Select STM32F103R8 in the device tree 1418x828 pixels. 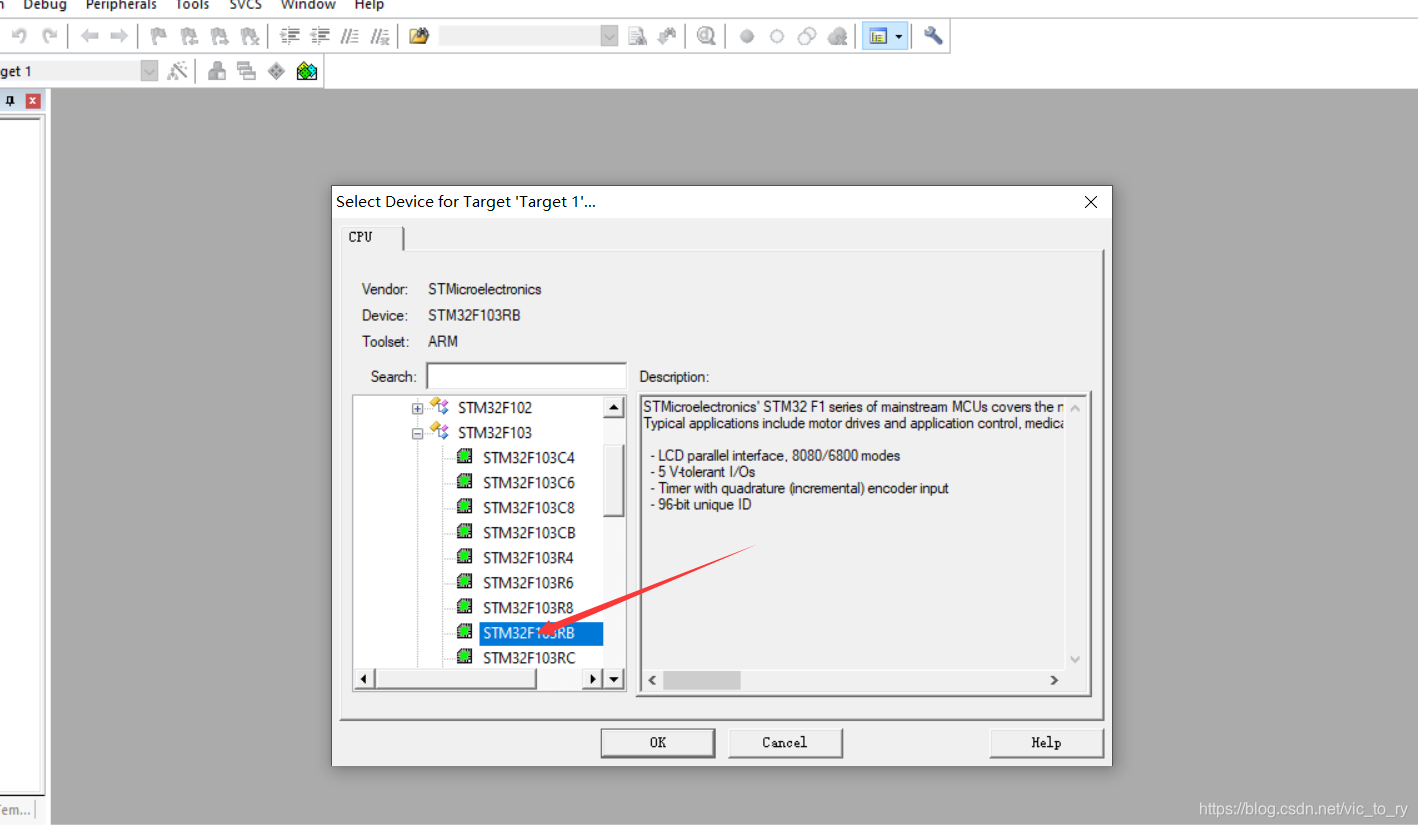[528, 608]
